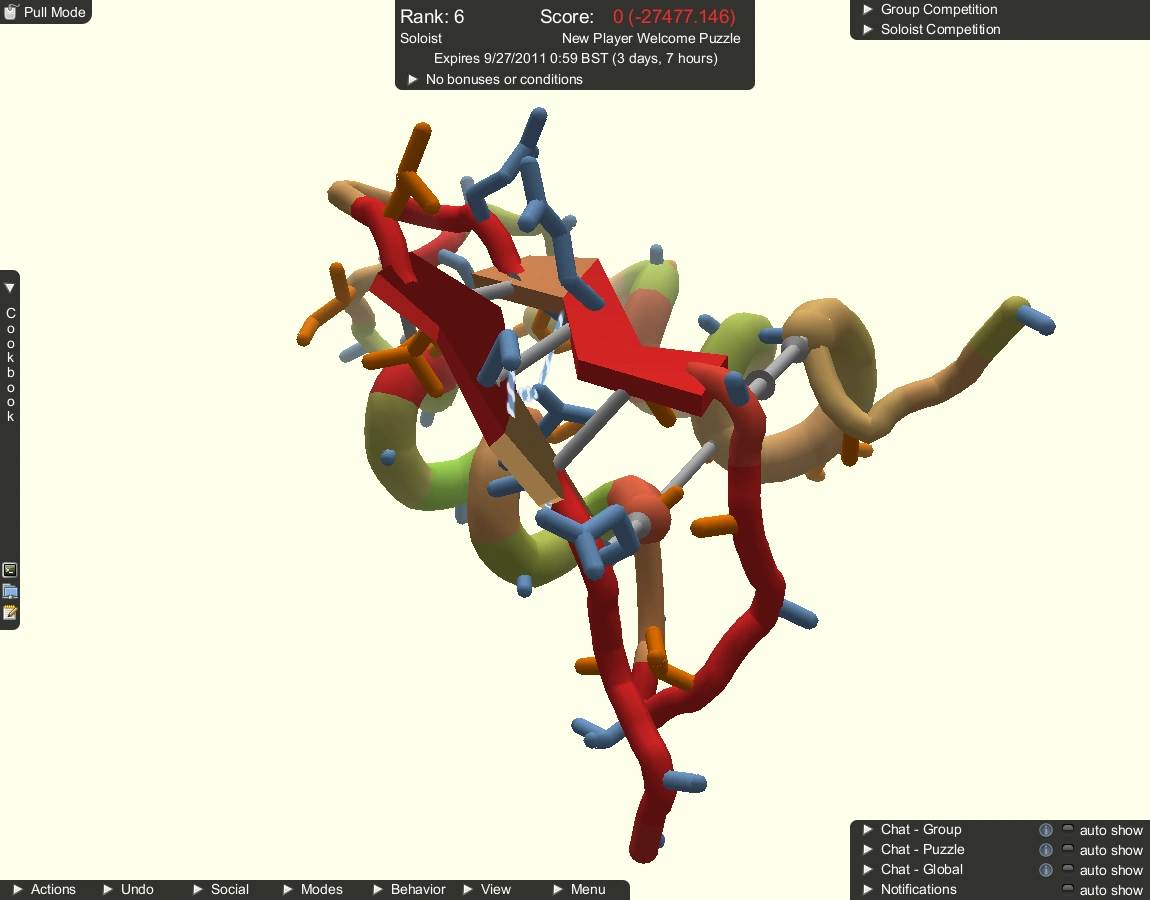The width and height of the screenshot is (1150, 900).
Task: Enable auto show for Chat - Puzzle
Action: [x=1068, y=850]
